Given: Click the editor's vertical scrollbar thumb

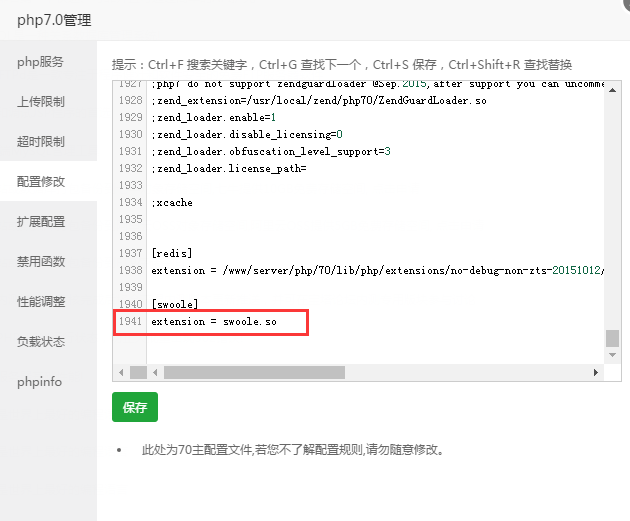Looking at the screenshot, I should click(x=612, y=339).
